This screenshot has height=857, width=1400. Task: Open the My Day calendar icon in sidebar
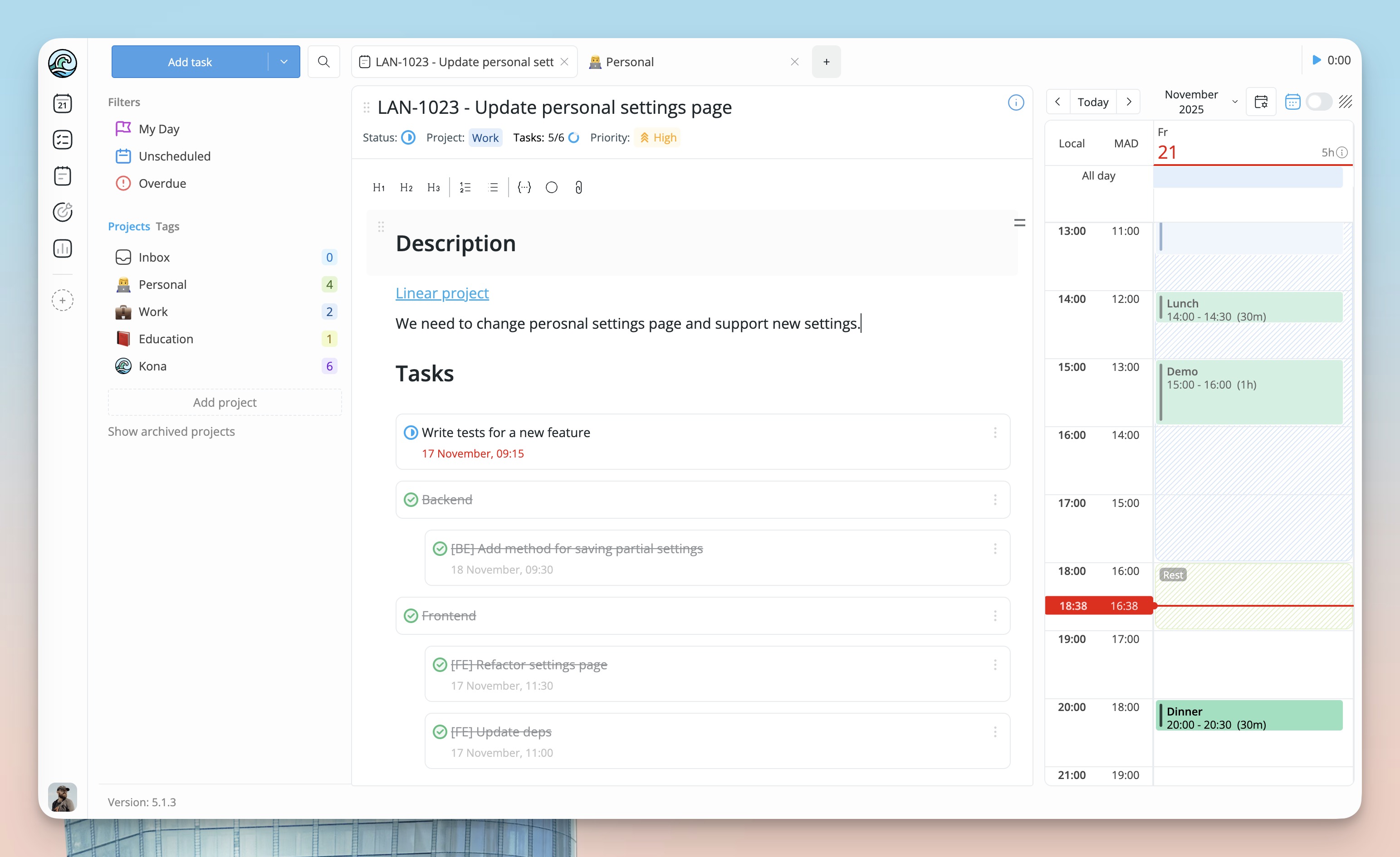pos(63,103)
